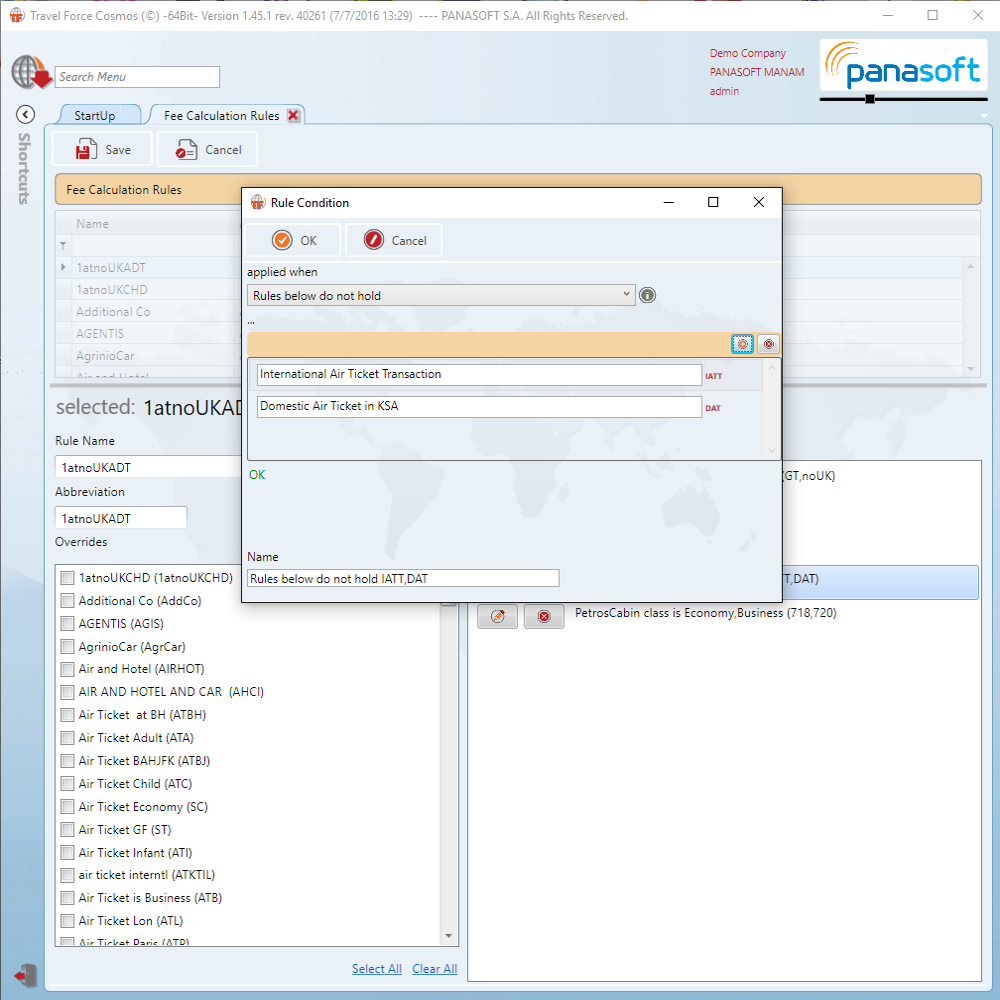1000x1000 pixels.
Task: Tick the Air and Hotel (AIRHOT) checkbox
Action: (68, 669)
